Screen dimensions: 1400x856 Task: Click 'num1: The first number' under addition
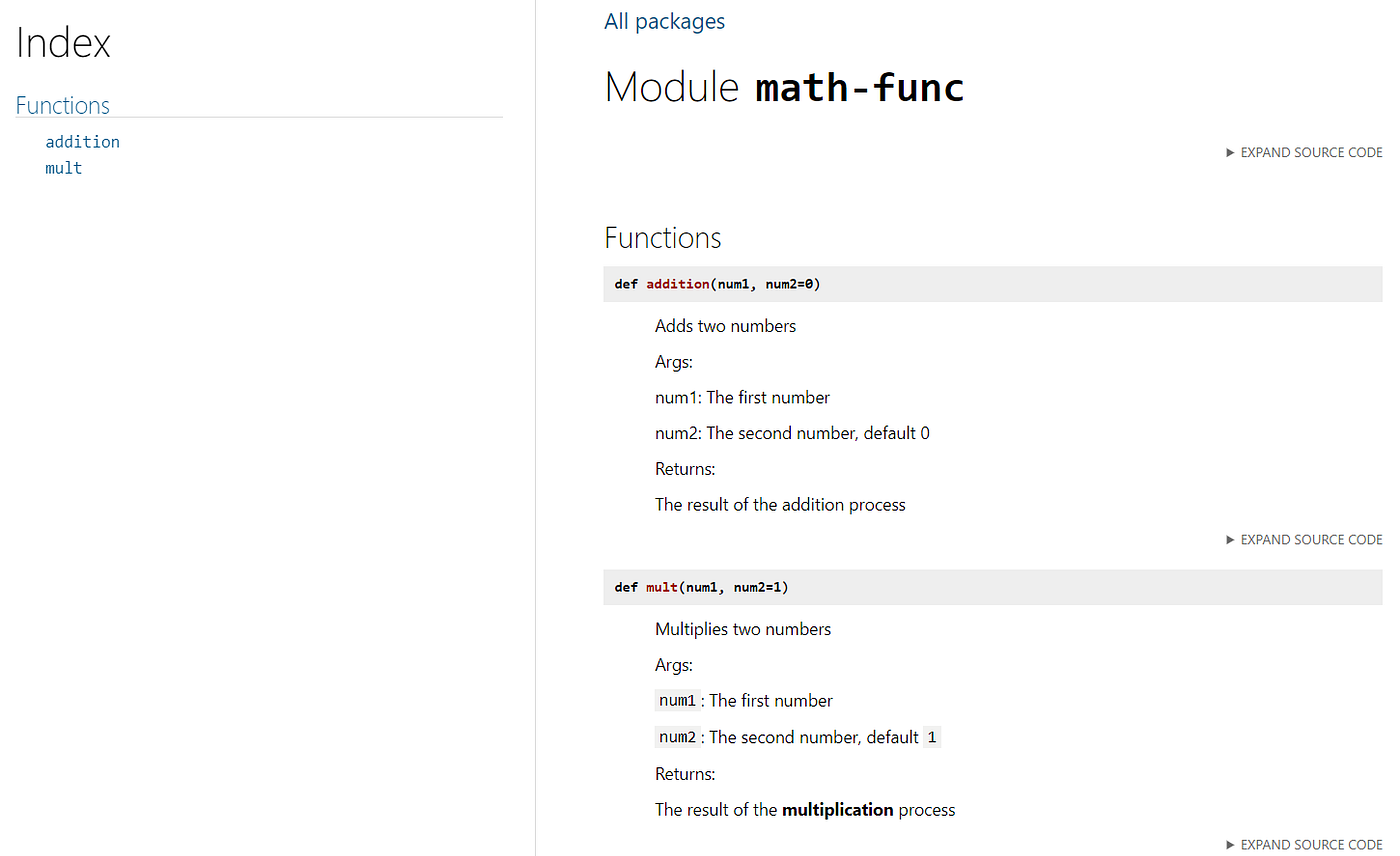(x=742, y=398)
